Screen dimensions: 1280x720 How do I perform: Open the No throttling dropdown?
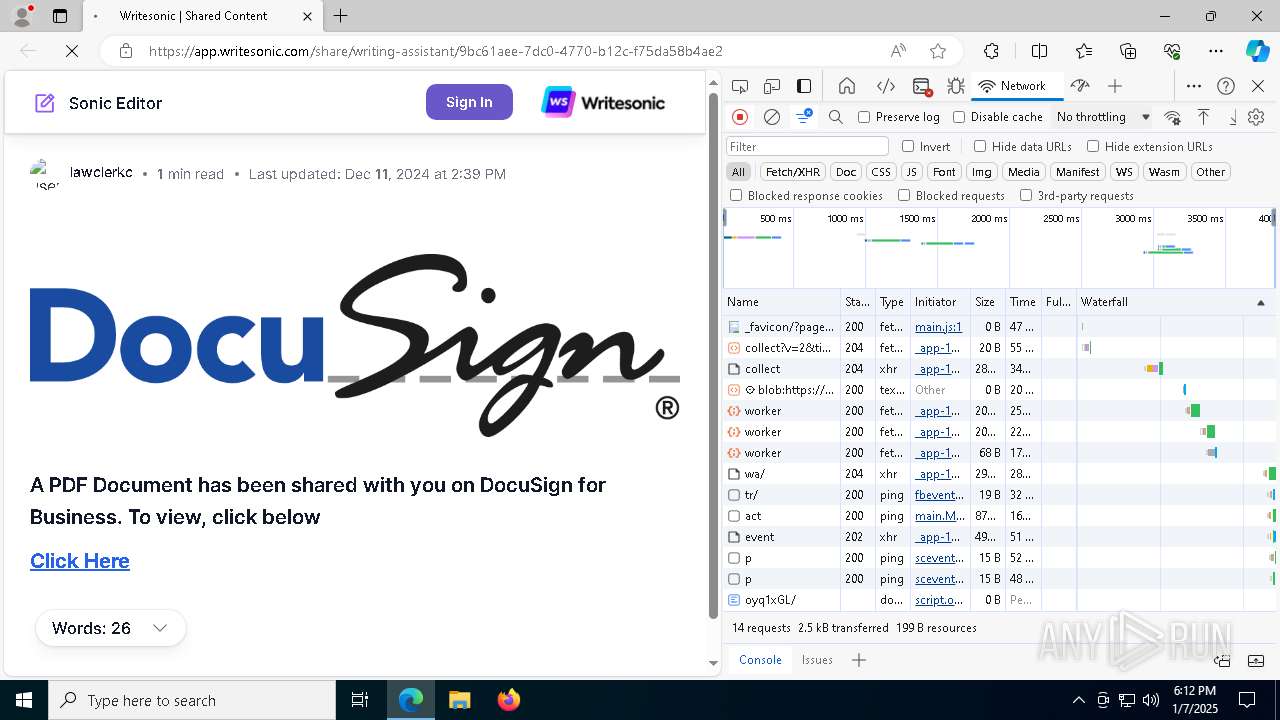click(x=1103, y=117)
